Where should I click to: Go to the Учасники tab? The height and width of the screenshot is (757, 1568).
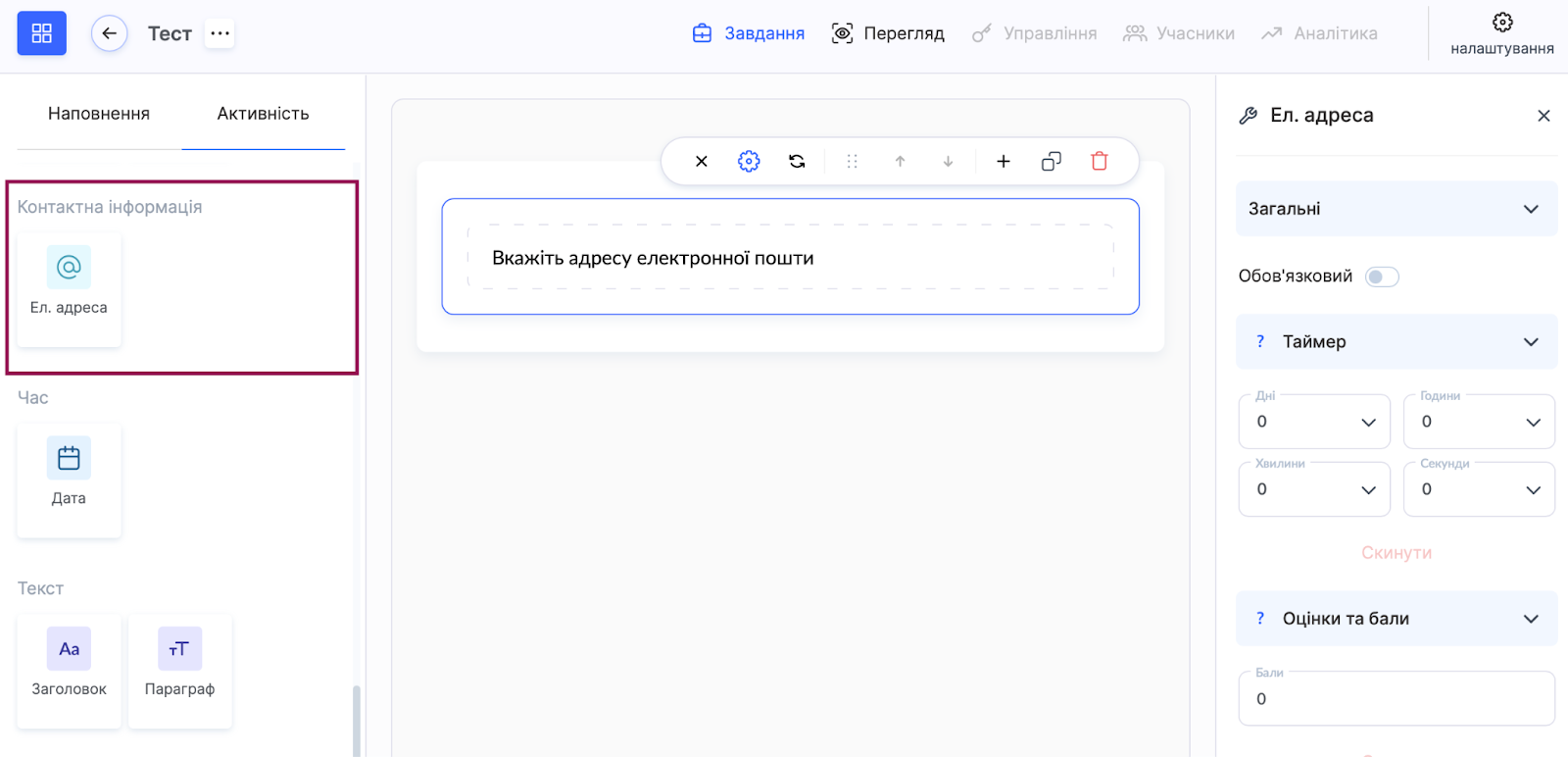pos(1179,33)
